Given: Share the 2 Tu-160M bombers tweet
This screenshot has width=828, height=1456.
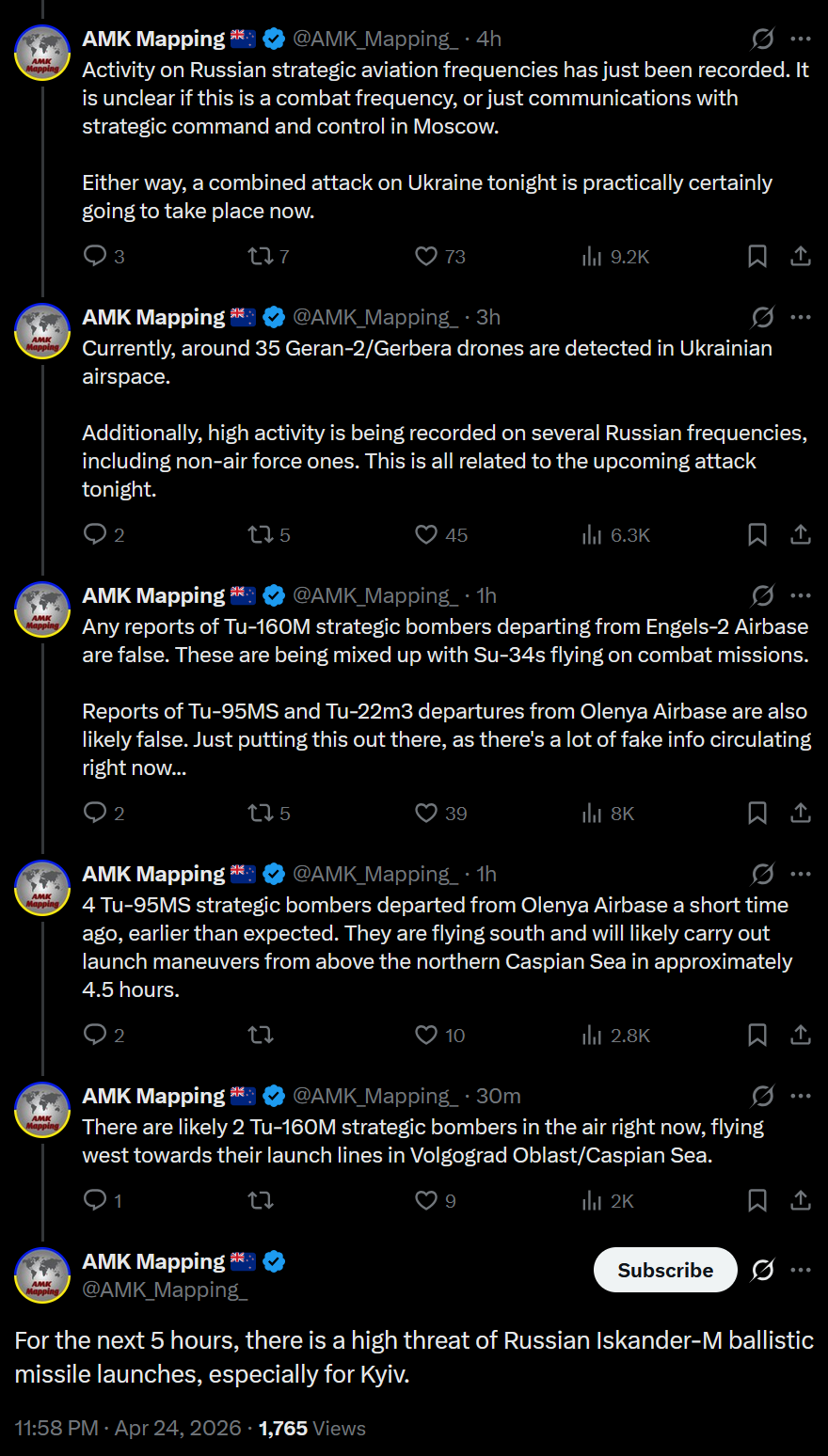Looking at the screenshot, I should [x=800, y=1200].
